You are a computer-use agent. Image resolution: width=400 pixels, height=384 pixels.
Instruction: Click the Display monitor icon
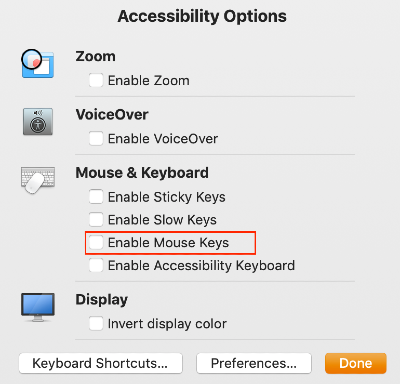38,307
